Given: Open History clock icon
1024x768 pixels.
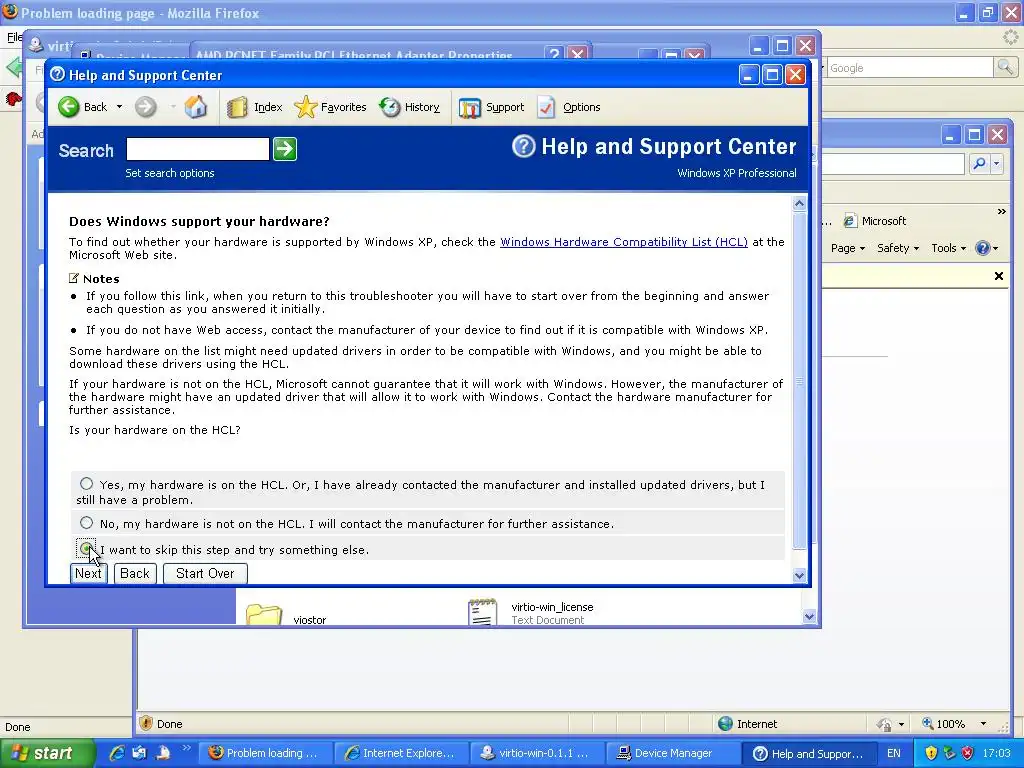Looking at the screenshot, I should [x=390, y=107].
